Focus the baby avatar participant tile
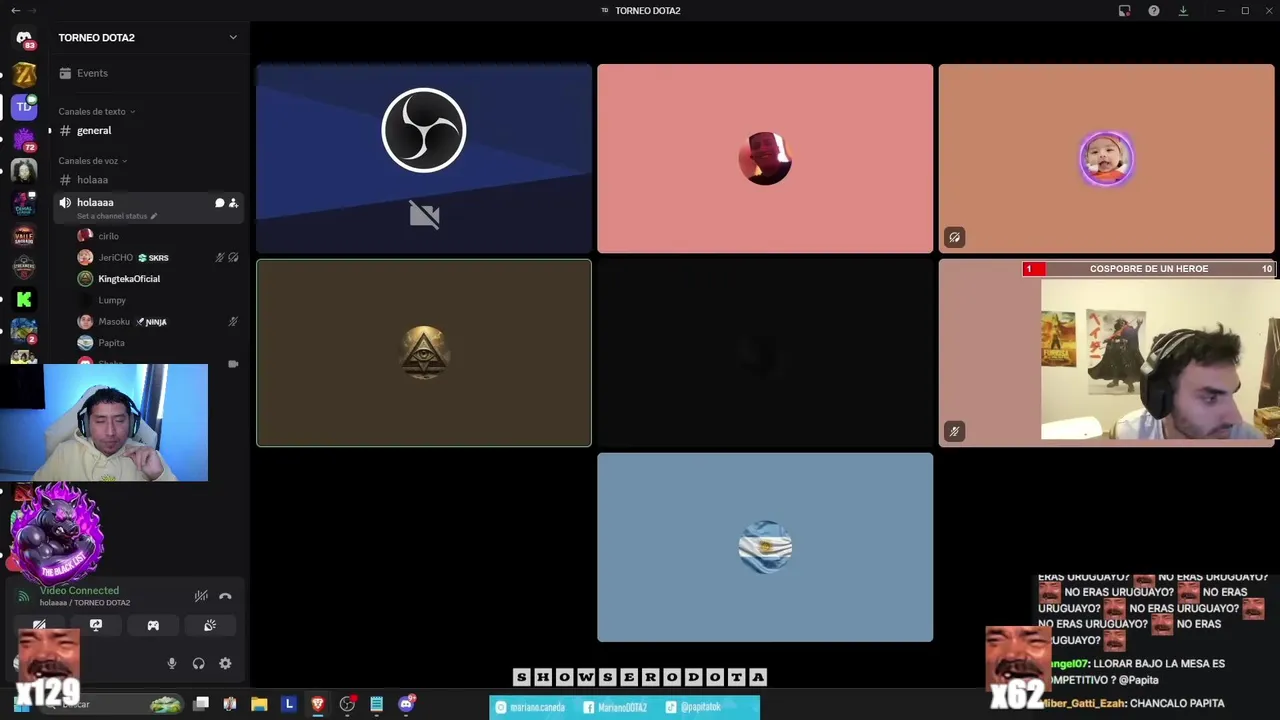The width and height of the screenshot is (1280, 720). 1106,158
